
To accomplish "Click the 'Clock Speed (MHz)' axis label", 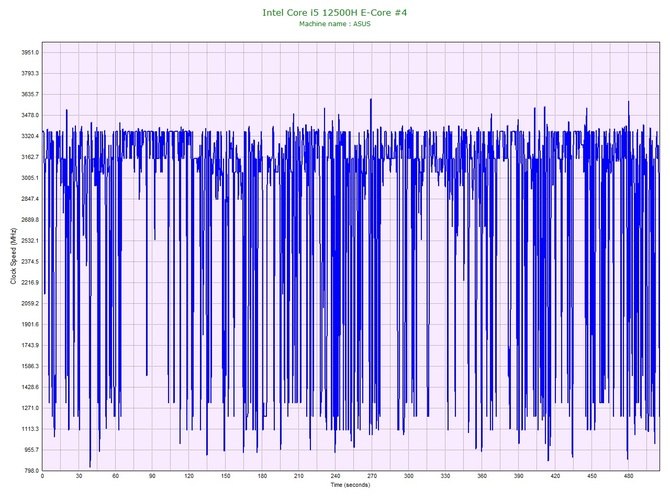I will click(x=13, y=256).
